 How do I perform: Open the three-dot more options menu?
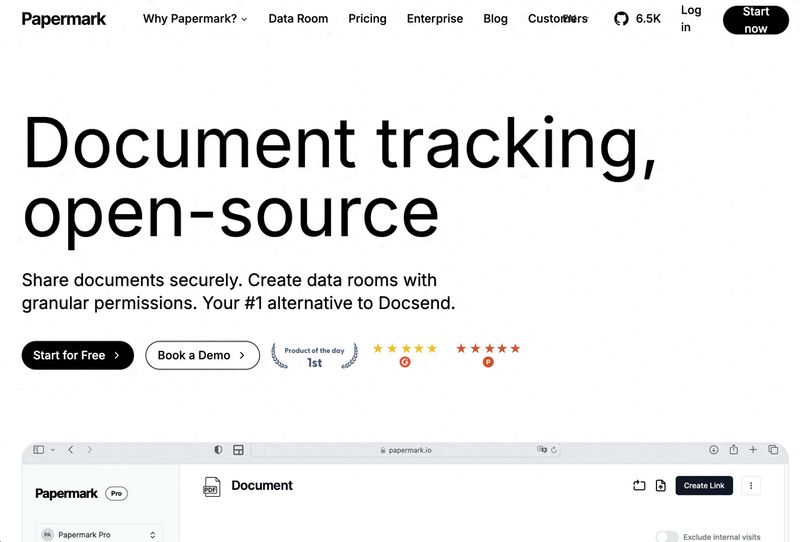pos(751,485)
